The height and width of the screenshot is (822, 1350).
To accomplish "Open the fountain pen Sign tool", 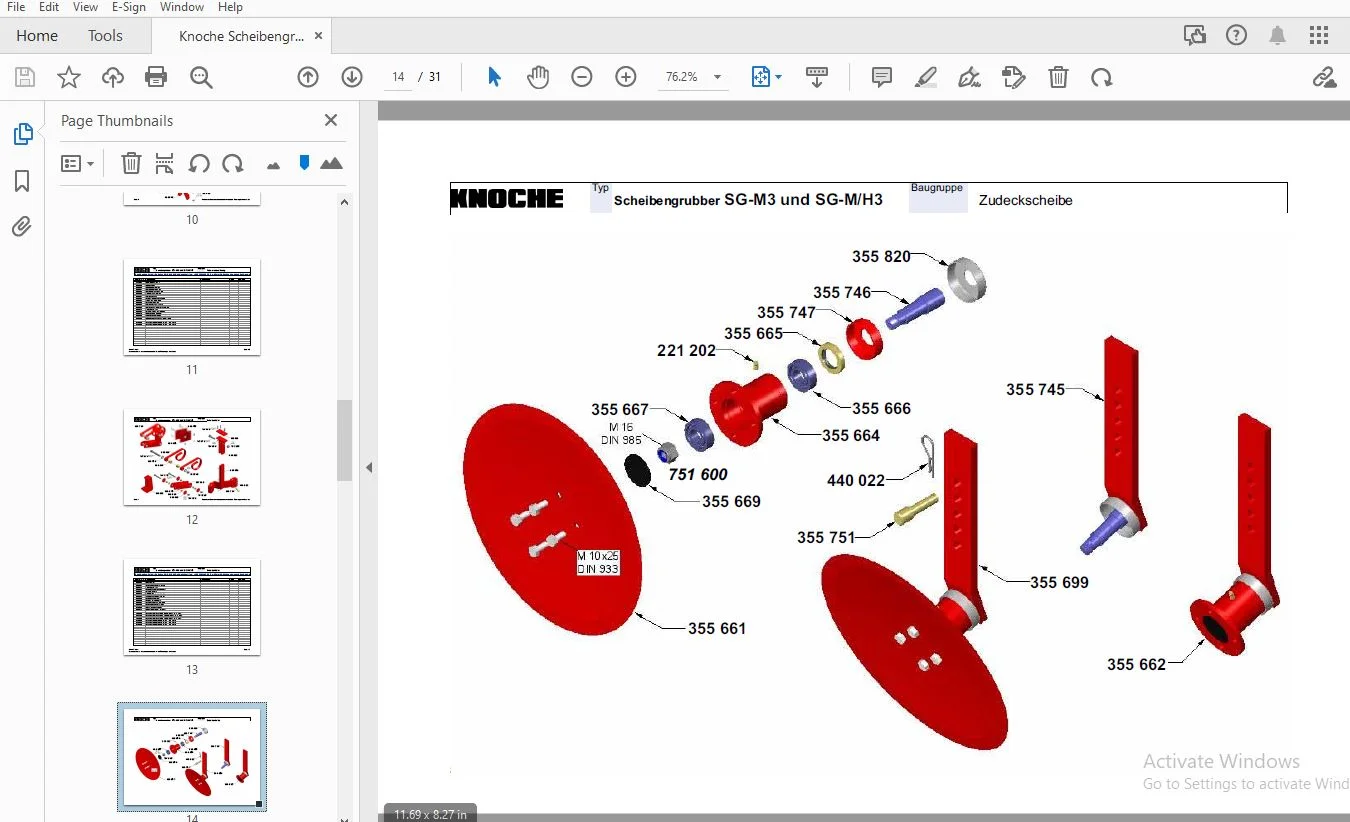I will click(969, 77).
